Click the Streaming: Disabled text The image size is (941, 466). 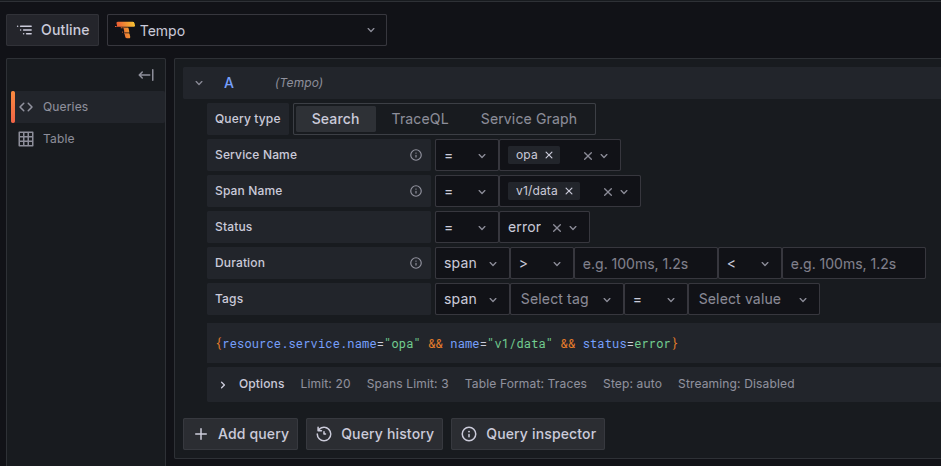coord(736,384)
